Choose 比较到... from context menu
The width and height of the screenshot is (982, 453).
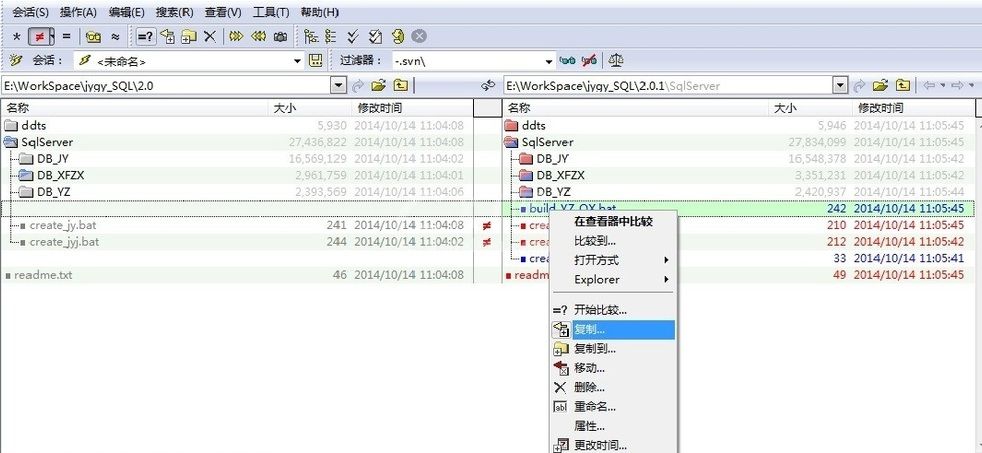point(613,241)
